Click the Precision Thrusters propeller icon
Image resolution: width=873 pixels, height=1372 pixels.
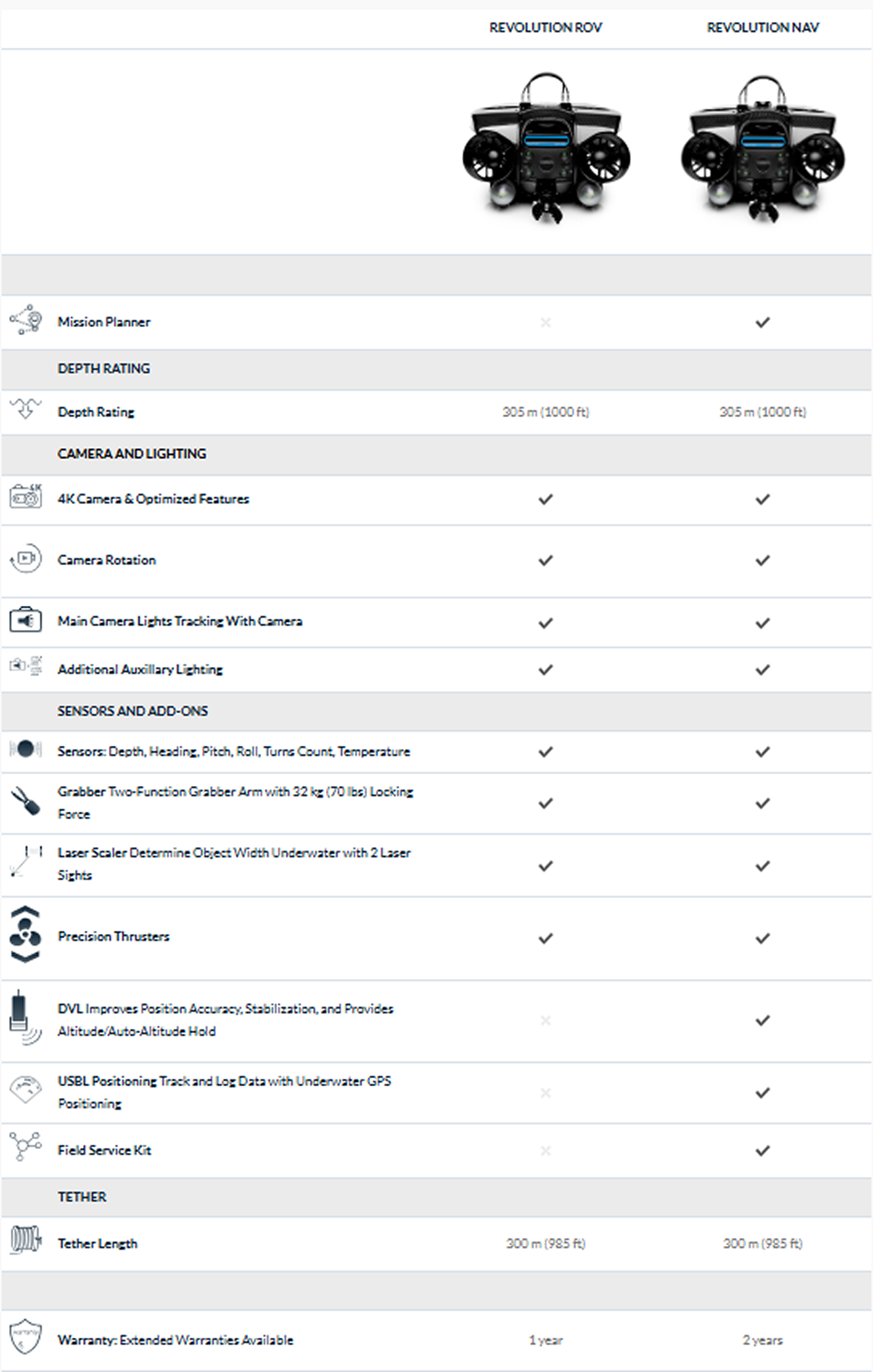point(26,935)
